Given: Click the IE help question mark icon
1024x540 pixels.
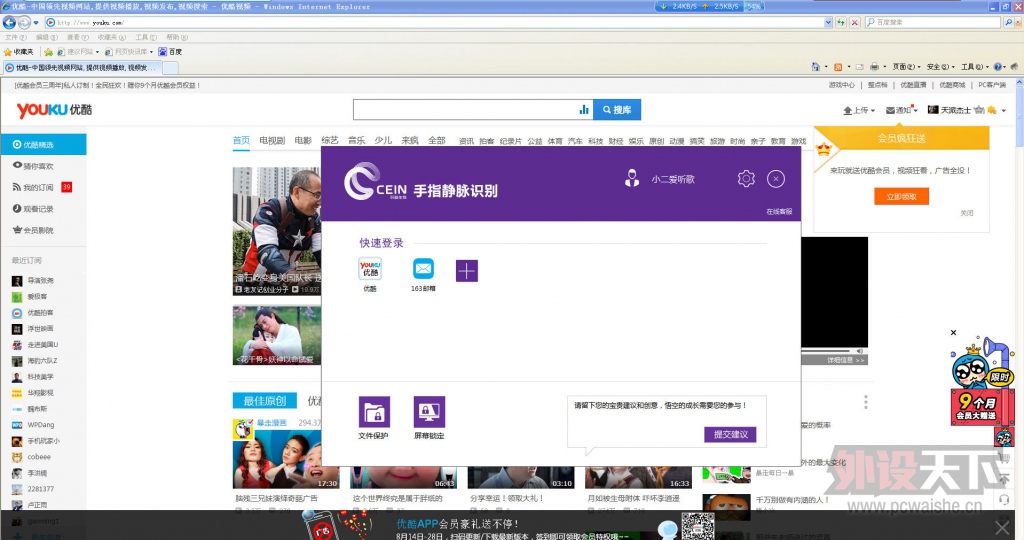Looking at the screenshot, I should point(997,67).
